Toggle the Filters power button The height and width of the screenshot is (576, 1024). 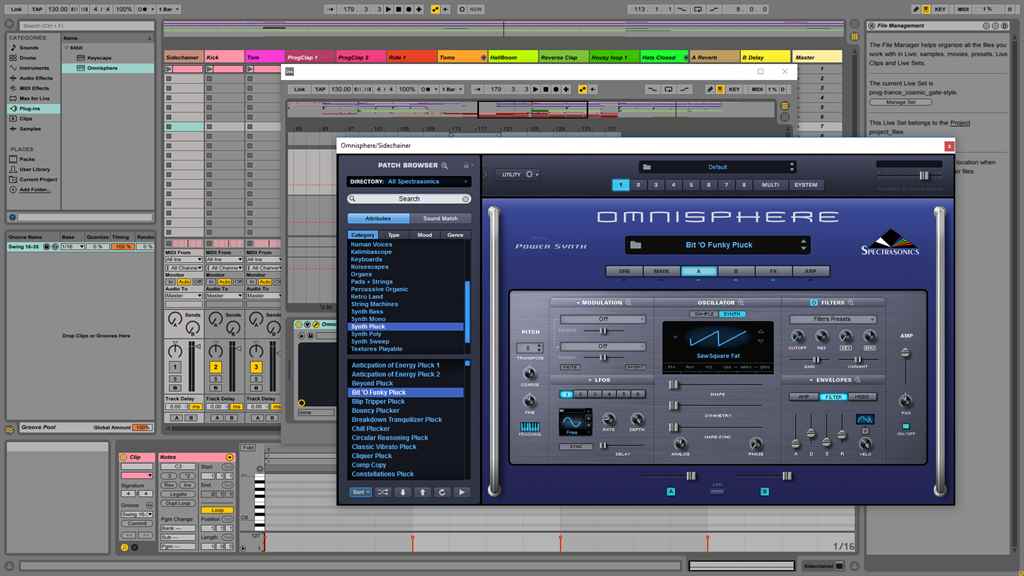point(814,302)
